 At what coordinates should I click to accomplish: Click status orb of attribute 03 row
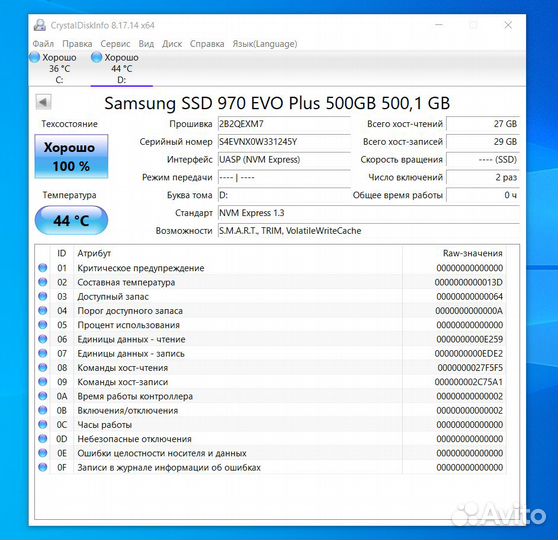[x=43, y=296]
